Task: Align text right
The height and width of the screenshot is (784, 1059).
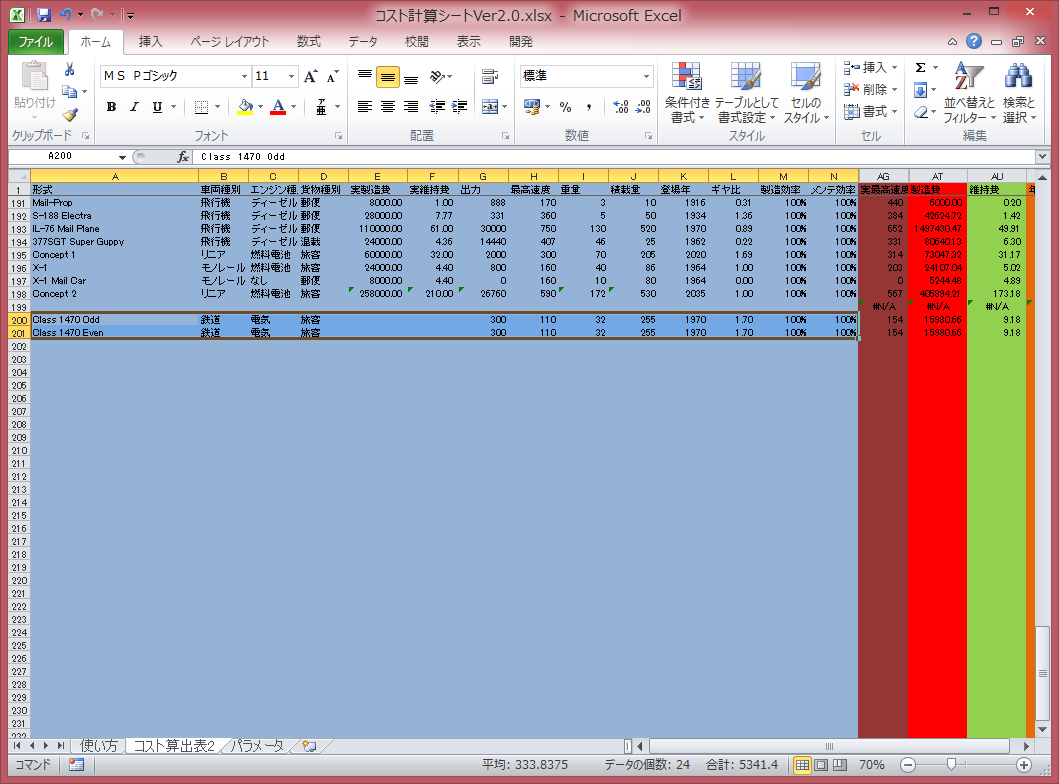Action: tap(411, 107)
